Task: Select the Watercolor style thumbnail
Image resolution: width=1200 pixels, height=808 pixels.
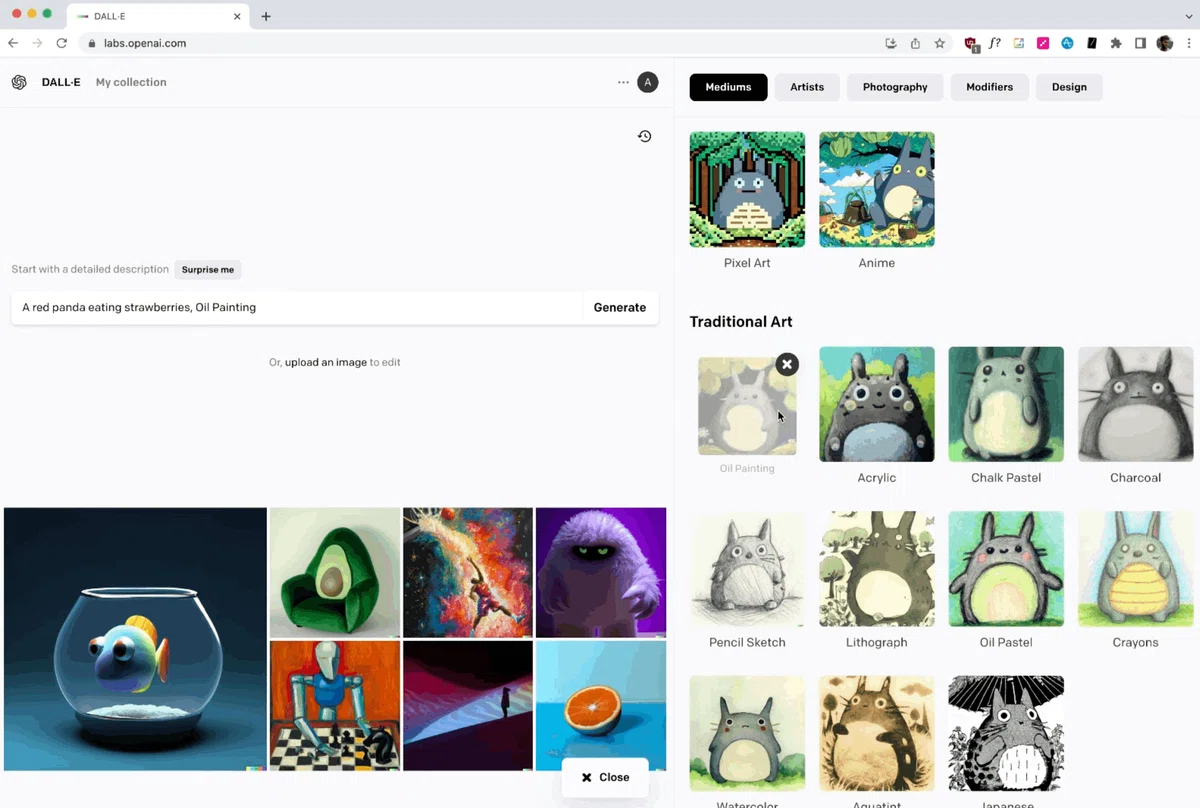Action: (747, 734)
